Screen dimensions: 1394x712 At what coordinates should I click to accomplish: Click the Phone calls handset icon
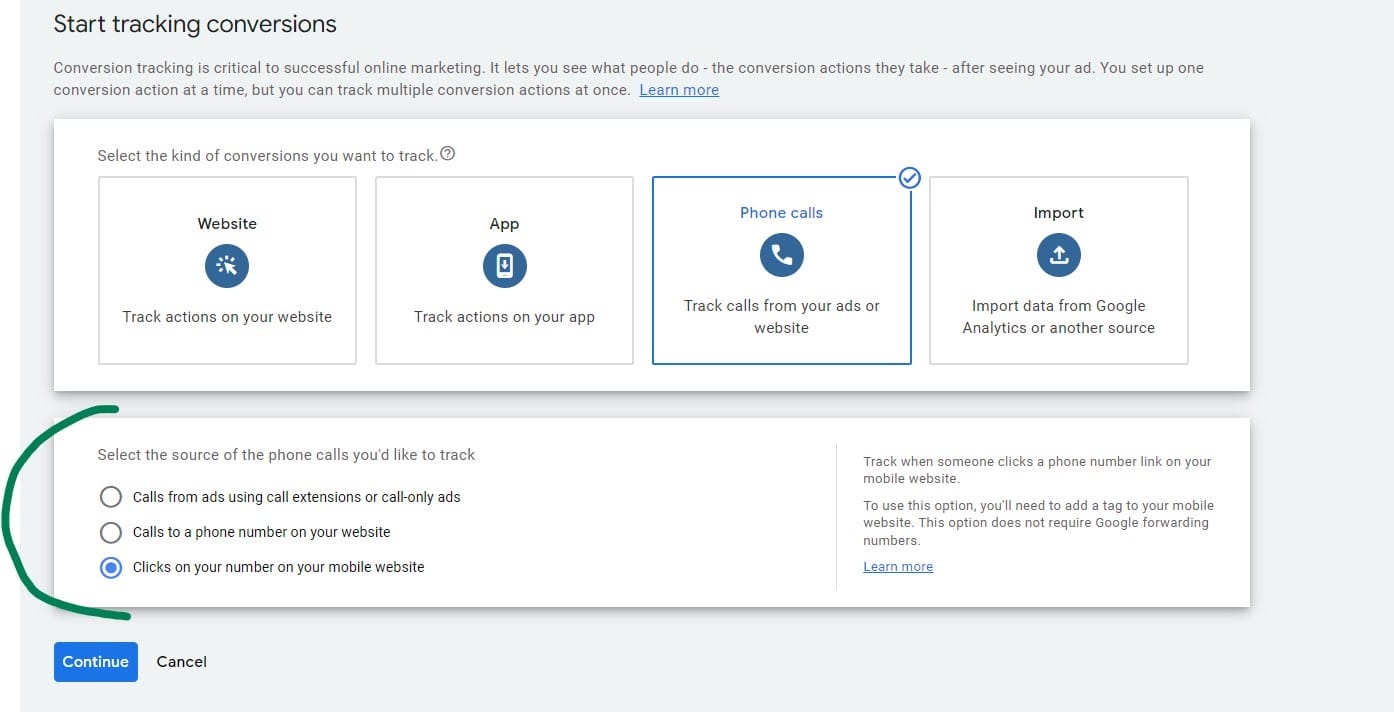click(781, 255)
